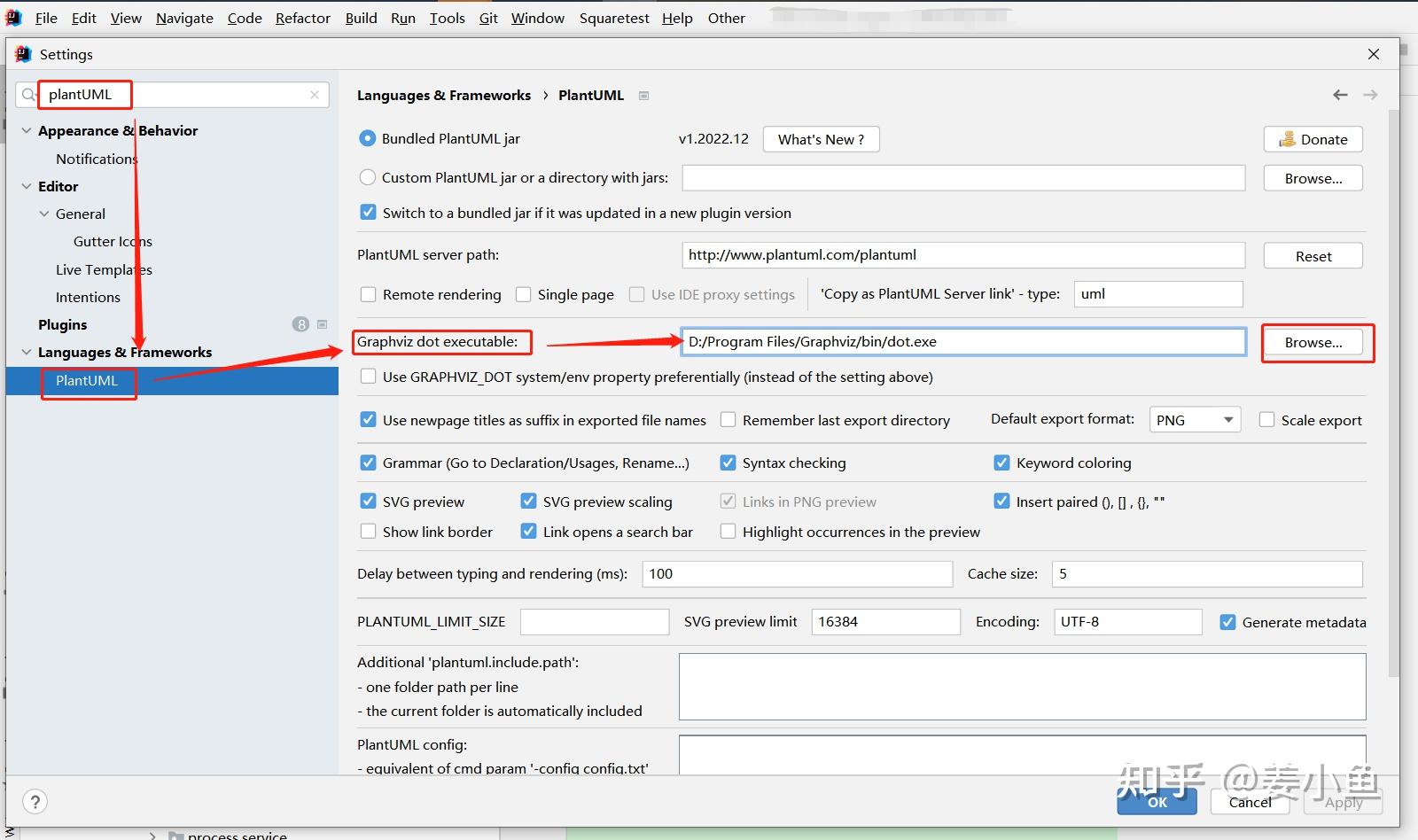Click the search magnifier icon in Settings
This screenshot has height=840, width=1418.
29,95
